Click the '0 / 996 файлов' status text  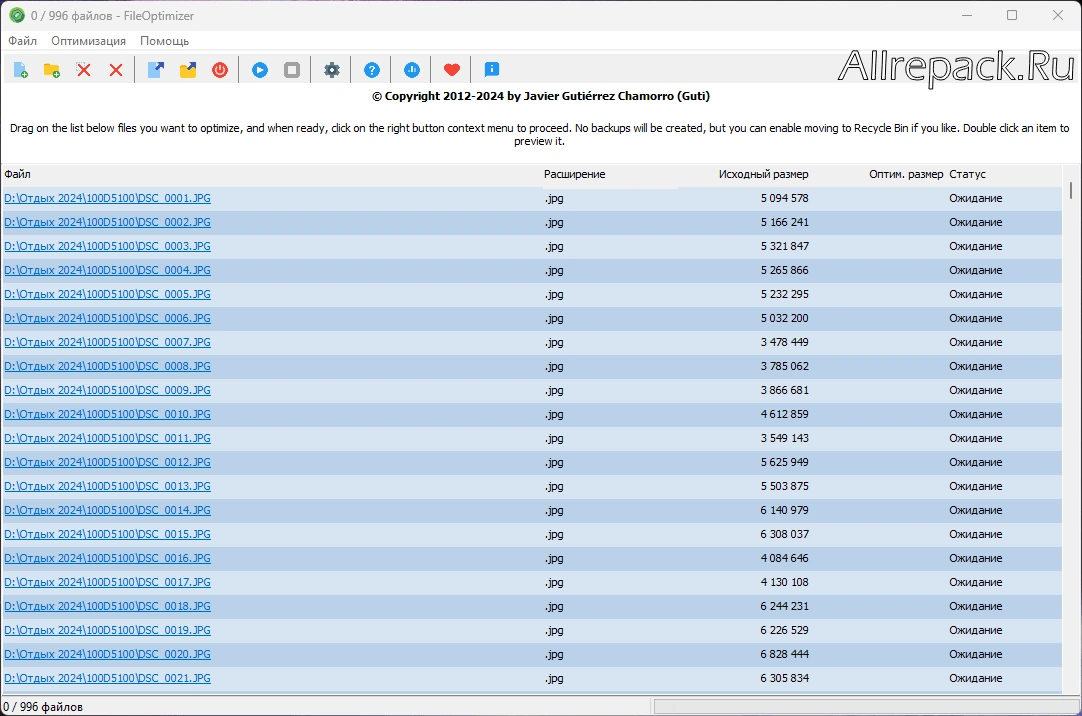click(43, 707)
